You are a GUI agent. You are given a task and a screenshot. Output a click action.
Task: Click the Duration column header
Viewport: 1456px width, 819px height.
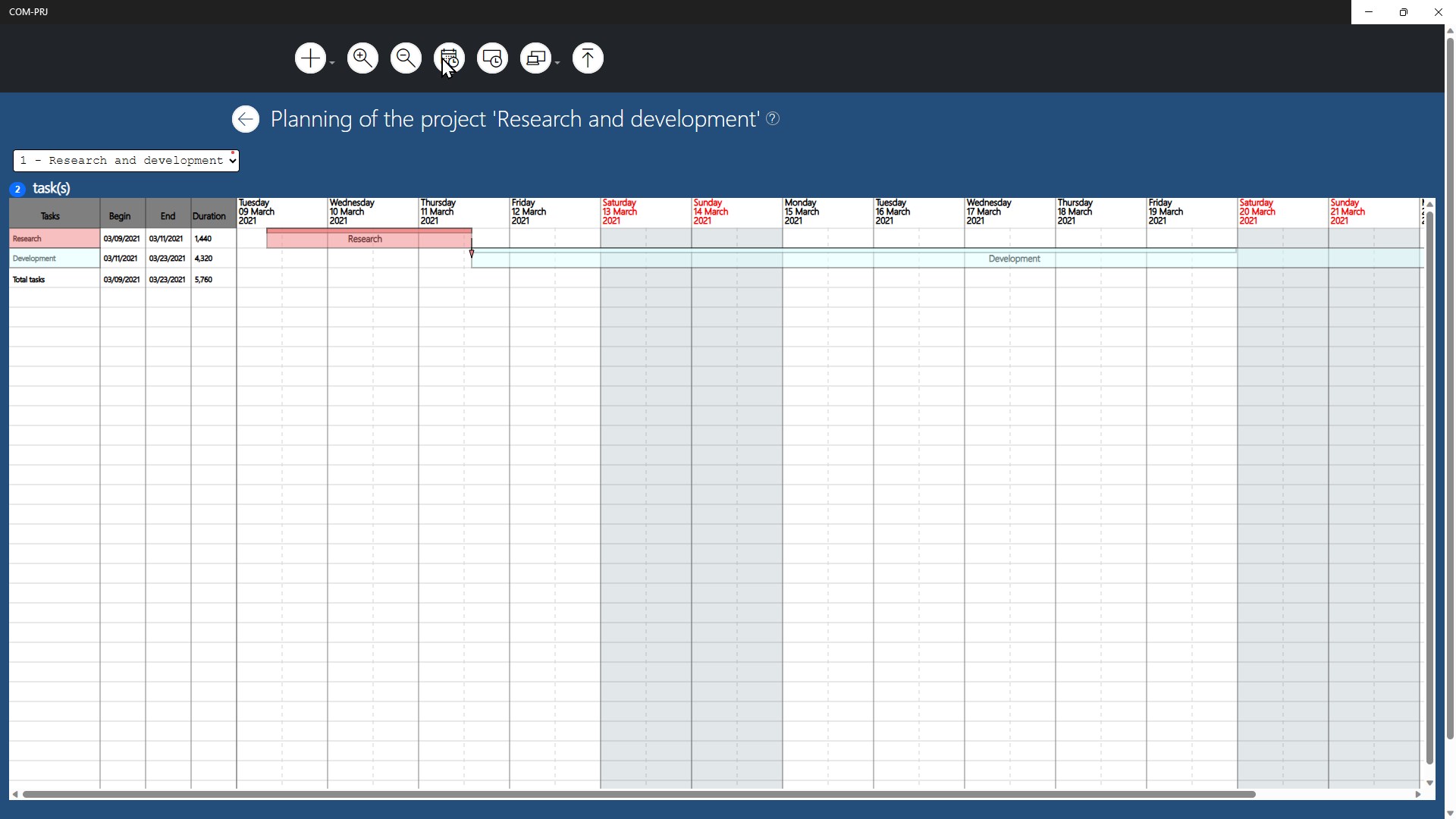click(x=209, y=216)
